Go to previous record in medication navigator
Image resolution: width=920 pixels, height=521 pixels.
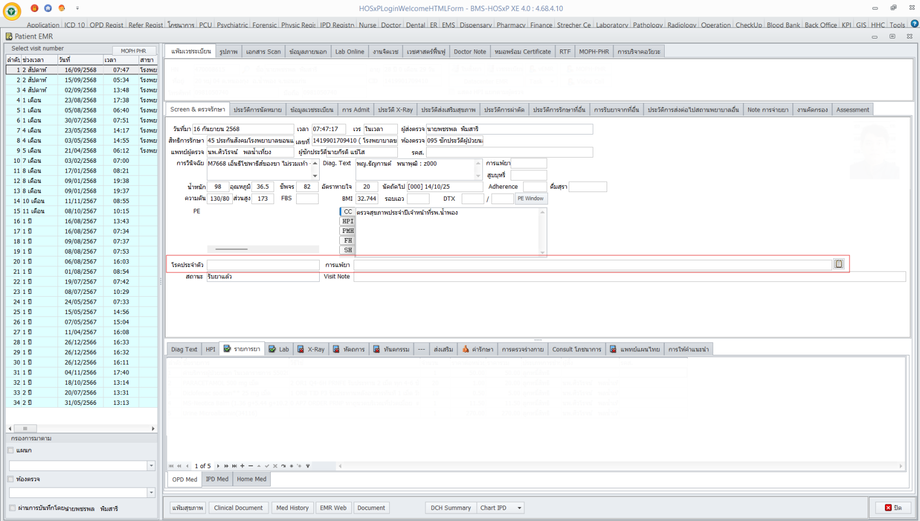(x=187, y=466)
